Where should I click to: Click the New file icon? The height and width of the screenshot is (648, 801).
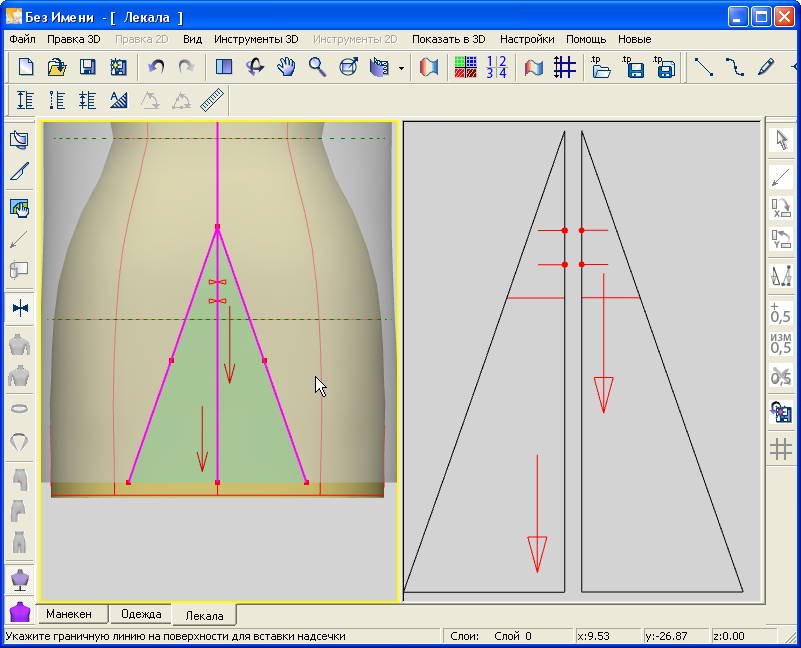tap(27, 68)
